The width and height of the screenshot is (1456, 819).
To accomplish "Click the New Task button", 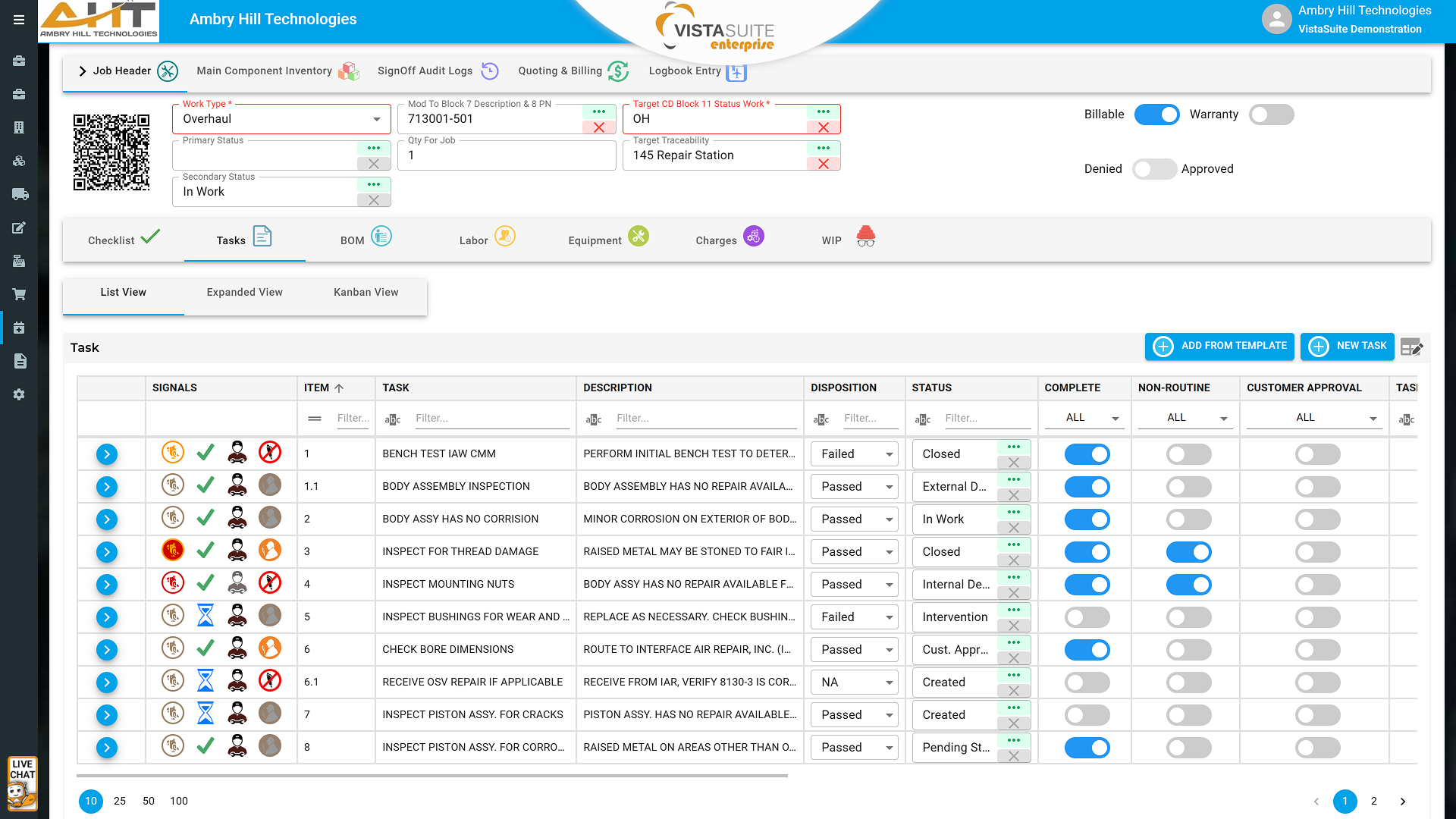I will click(x=1348, y=346).
